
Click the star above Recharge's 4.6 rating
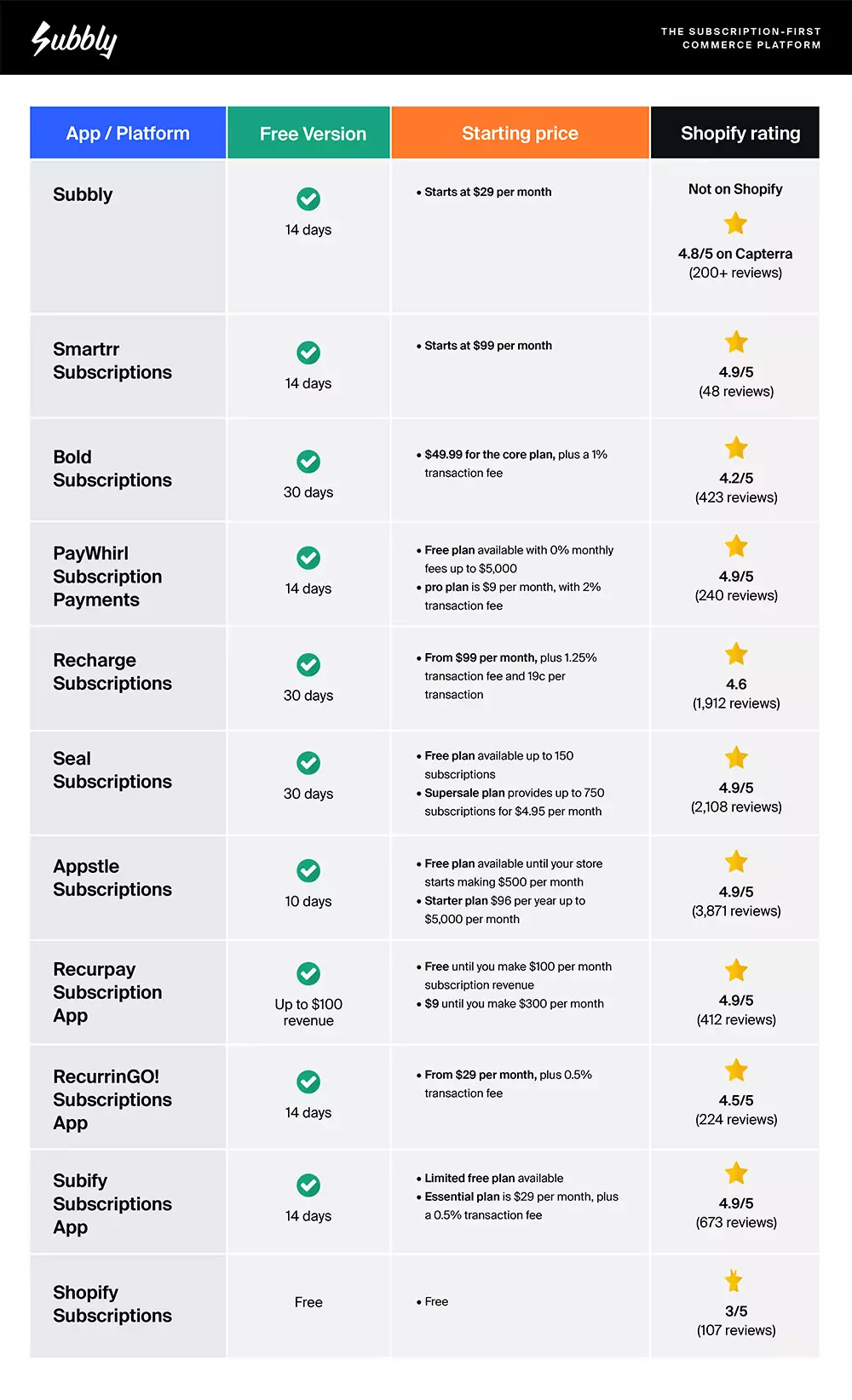point(736,654)
